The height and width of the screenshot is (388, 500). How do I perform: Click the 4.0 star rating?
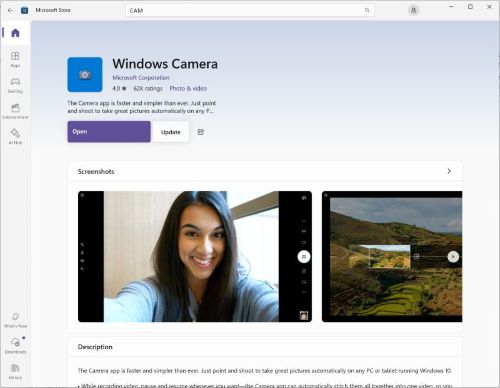point(119,88)
